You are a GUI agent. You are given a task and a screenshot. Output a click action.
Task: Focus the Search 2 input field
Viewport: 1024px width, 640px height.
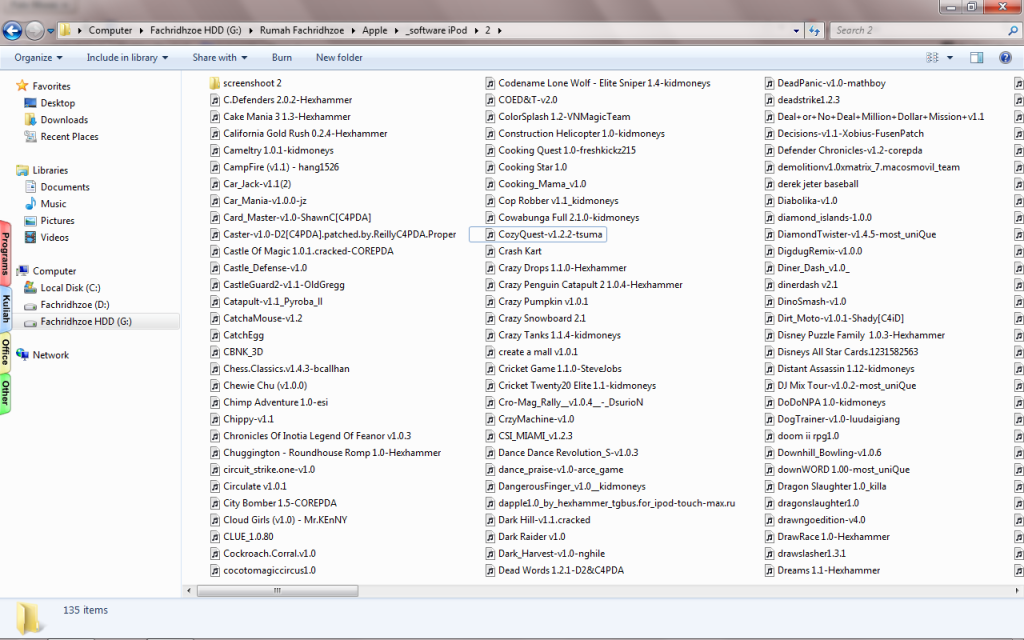click(x=919, y=30)
